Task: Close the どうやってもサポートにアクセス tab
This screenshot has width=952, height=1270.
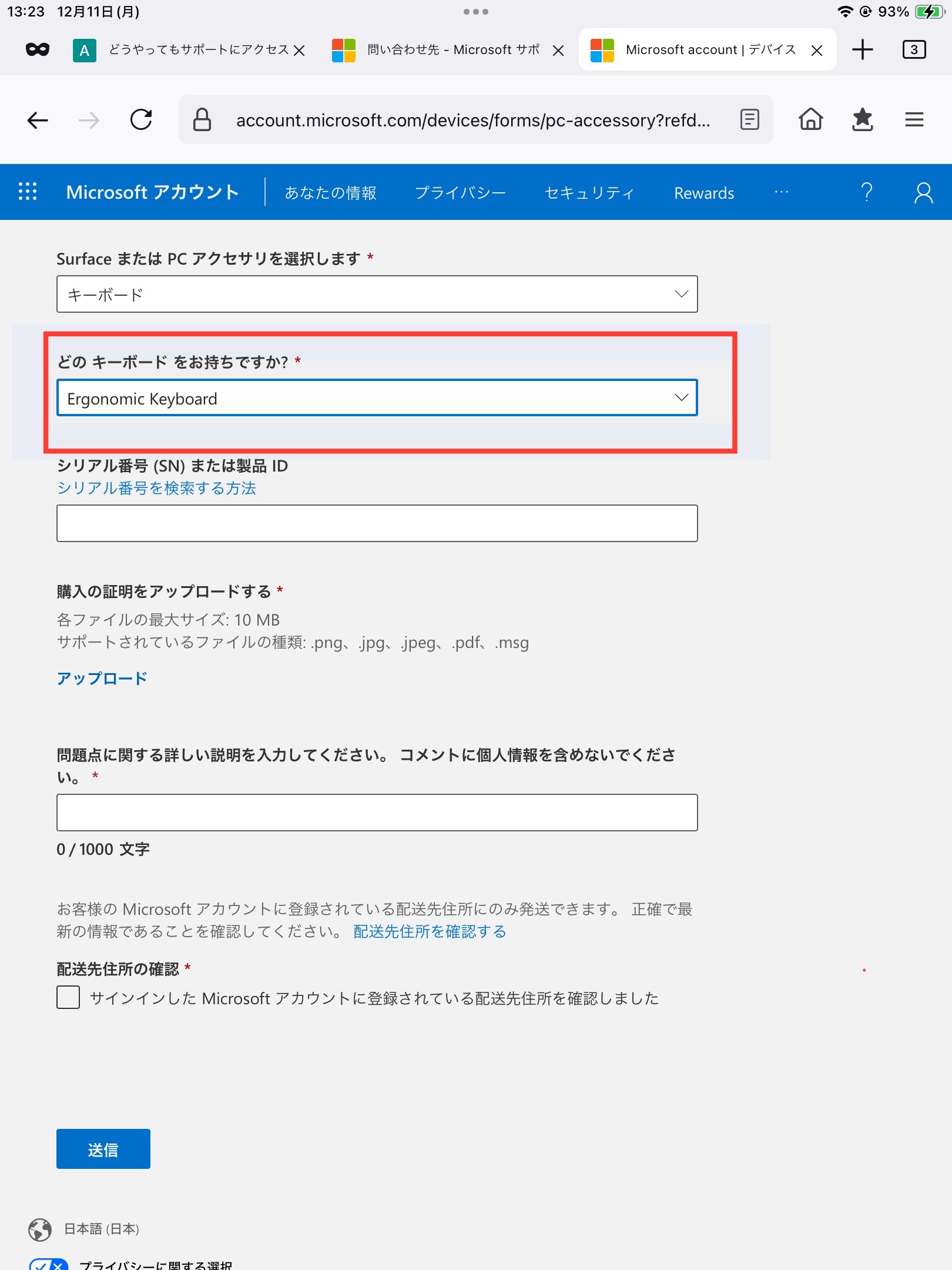Action: pos(299,51)
